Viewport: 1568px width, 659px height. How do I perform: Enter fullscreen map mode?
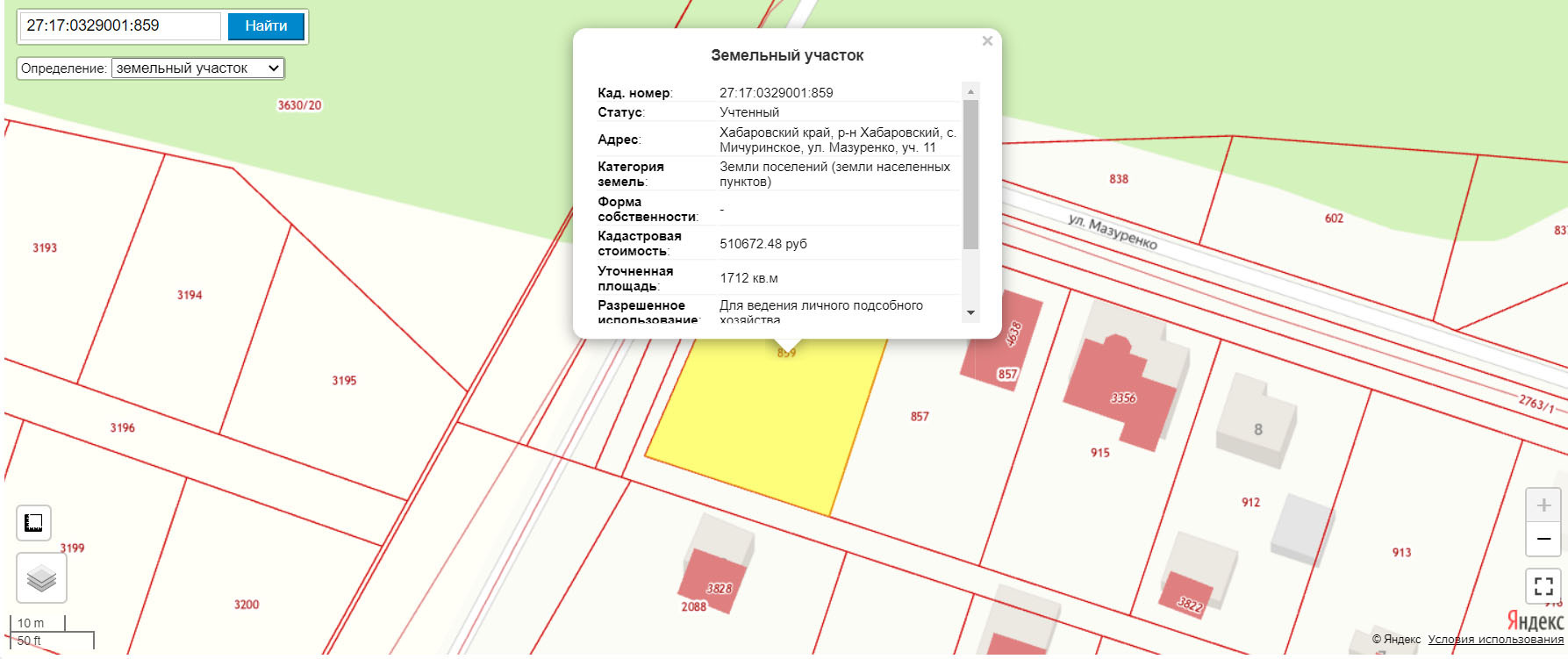pos(1543,585)
